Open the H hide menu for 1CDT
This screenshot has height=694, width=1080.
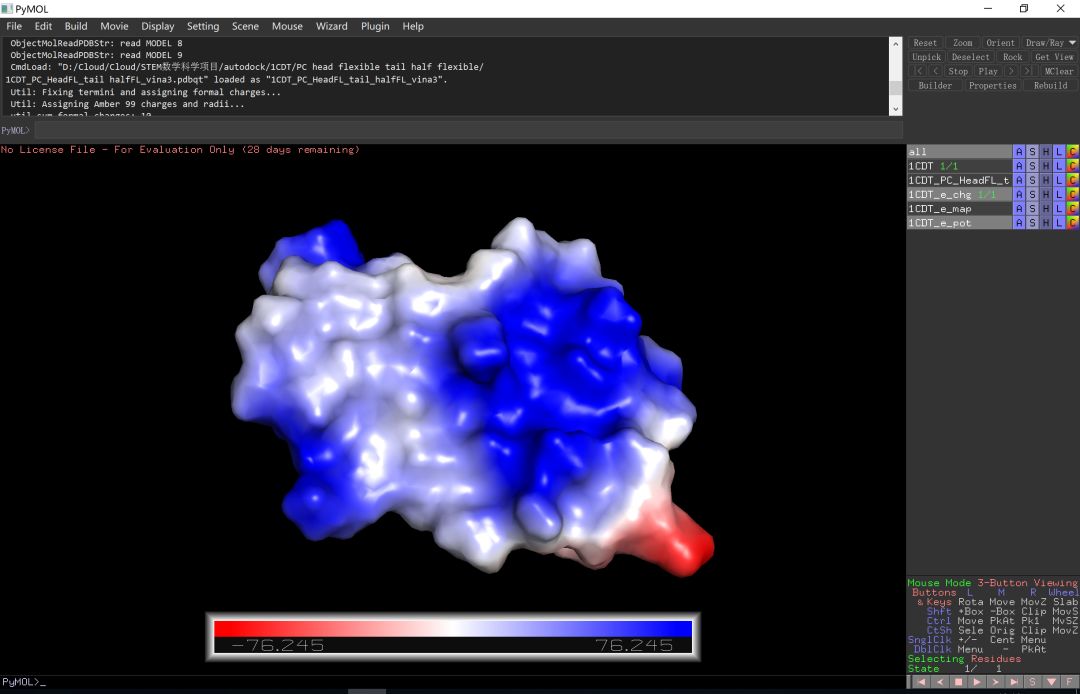coord(1046,166)
